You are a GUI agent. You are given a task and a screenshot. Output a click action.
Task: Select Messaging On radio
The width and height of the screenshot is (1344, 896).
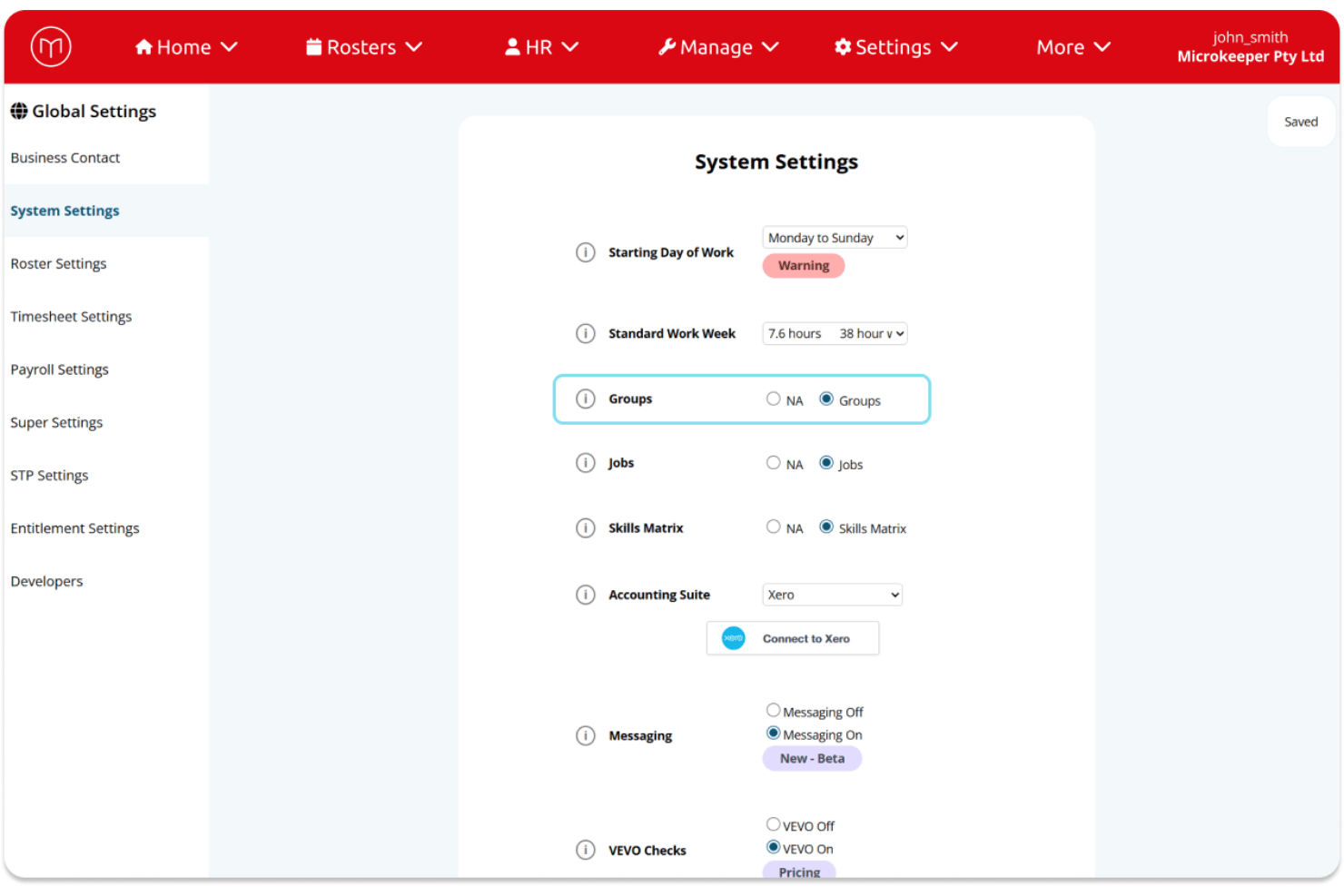click(x=773, y=733)
